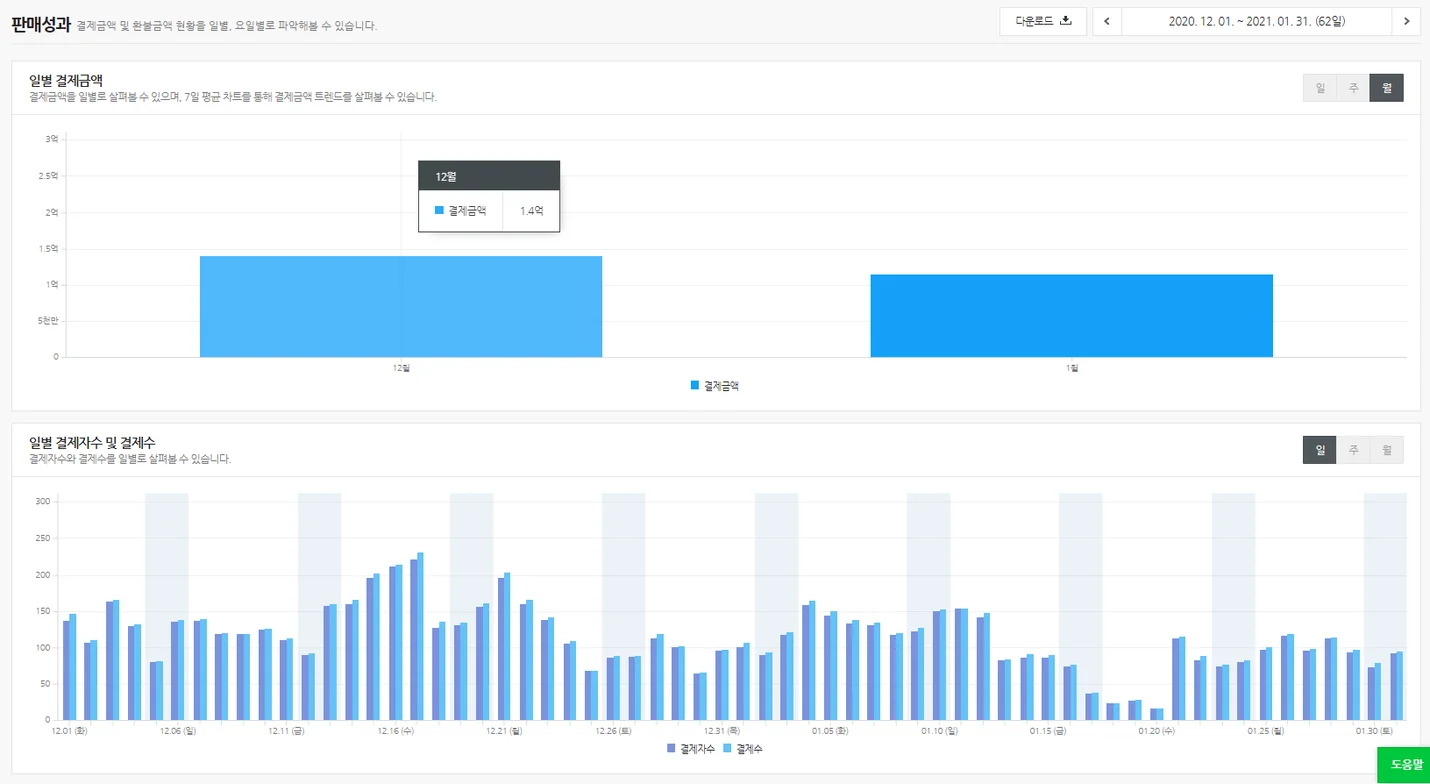Click the 01.15 (금) axis date label
The height and width of the screenshot is (784, 1430).
1048,731
